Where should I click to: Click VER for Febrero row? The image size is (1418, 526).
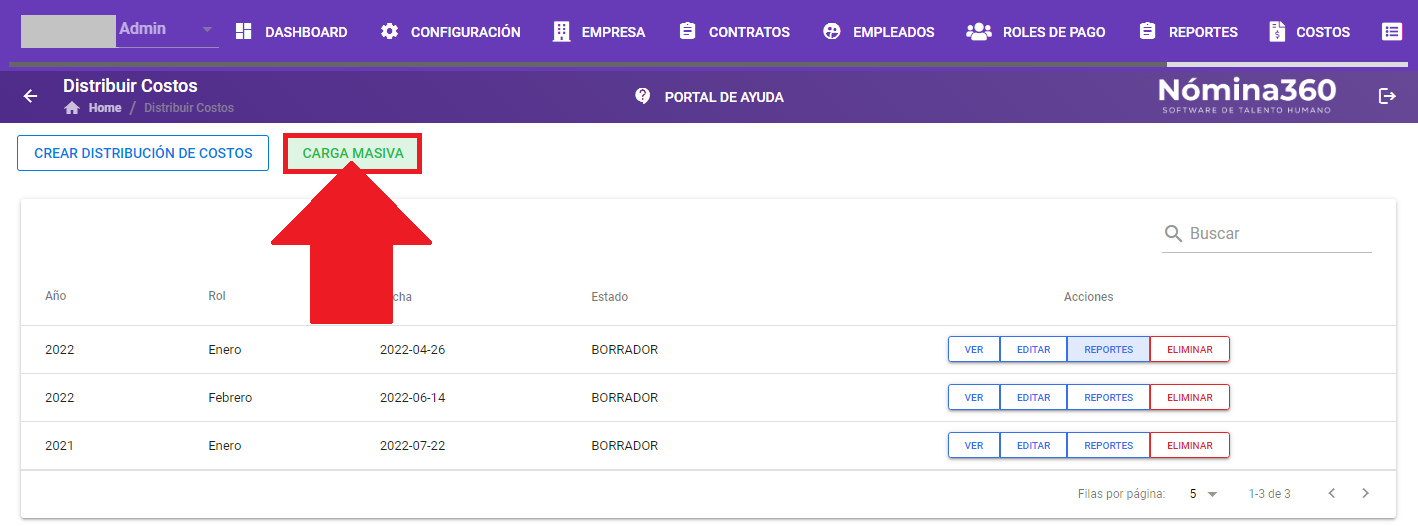click(974, 398)
